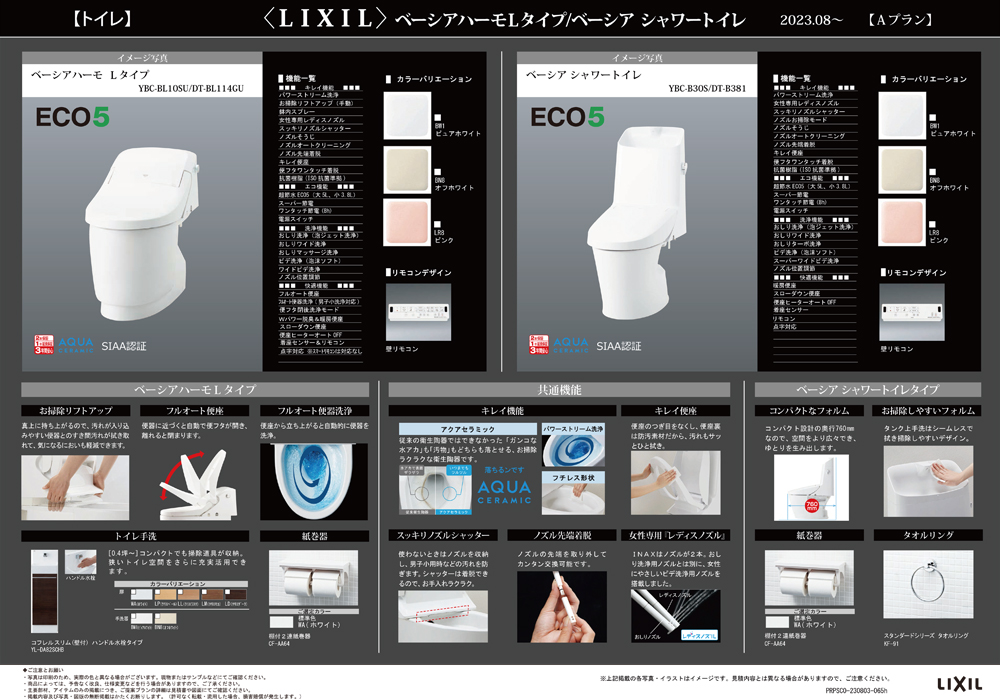Screen dimensions: 1000x699
Task: Click the large AQUA CERAMIC logo in 共通機能
Action: pyautogui.click(x=504, y=491)
